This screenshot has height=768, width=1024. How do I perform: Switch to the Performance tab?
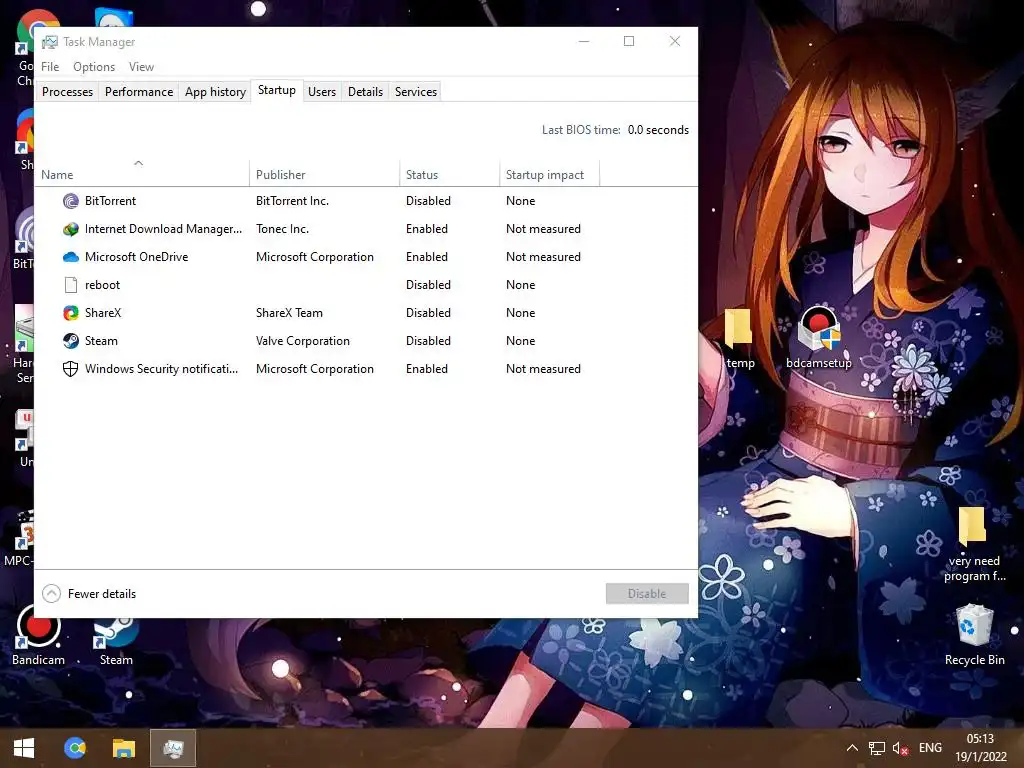pyautogui.click(x=139, y=92)
